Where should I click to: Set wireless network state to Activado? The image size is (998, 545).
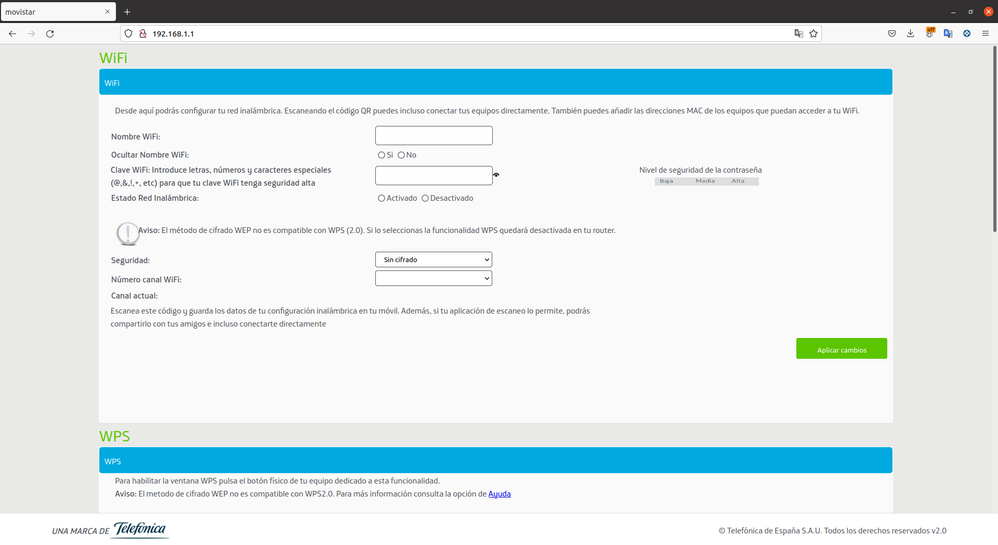click(381, 198)
